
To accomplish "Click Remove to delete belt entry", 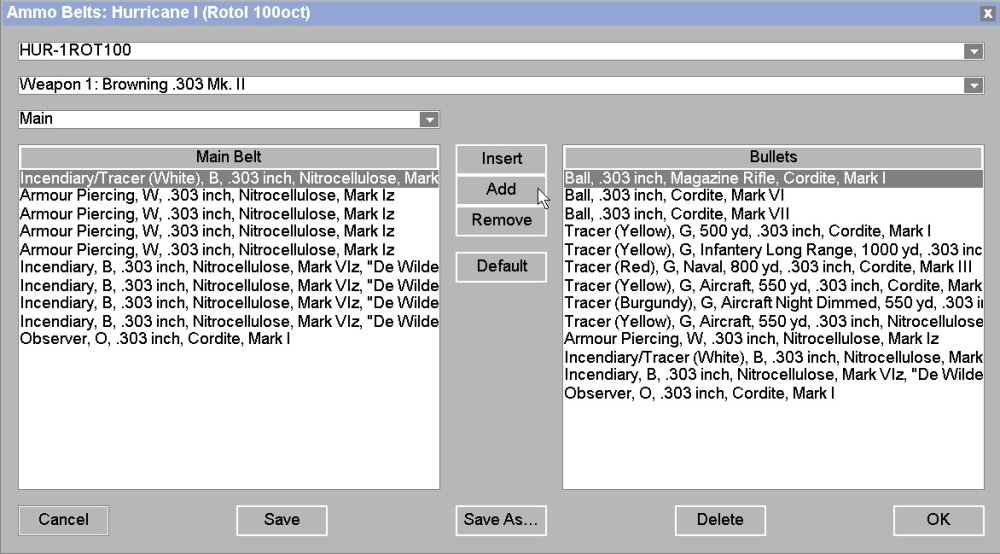I will [x=501, y=220].
